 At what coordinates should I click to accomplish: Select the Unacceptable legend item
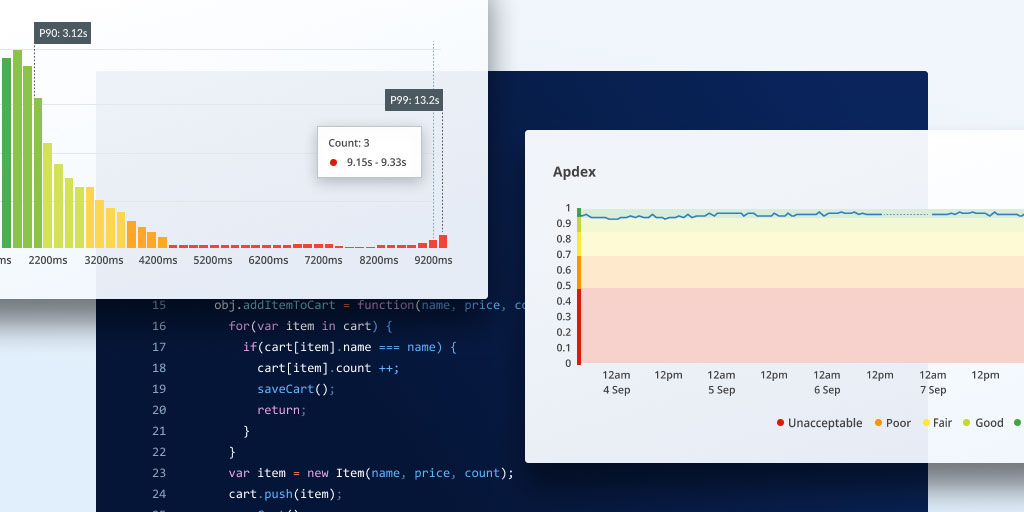(x=820, y=423)
